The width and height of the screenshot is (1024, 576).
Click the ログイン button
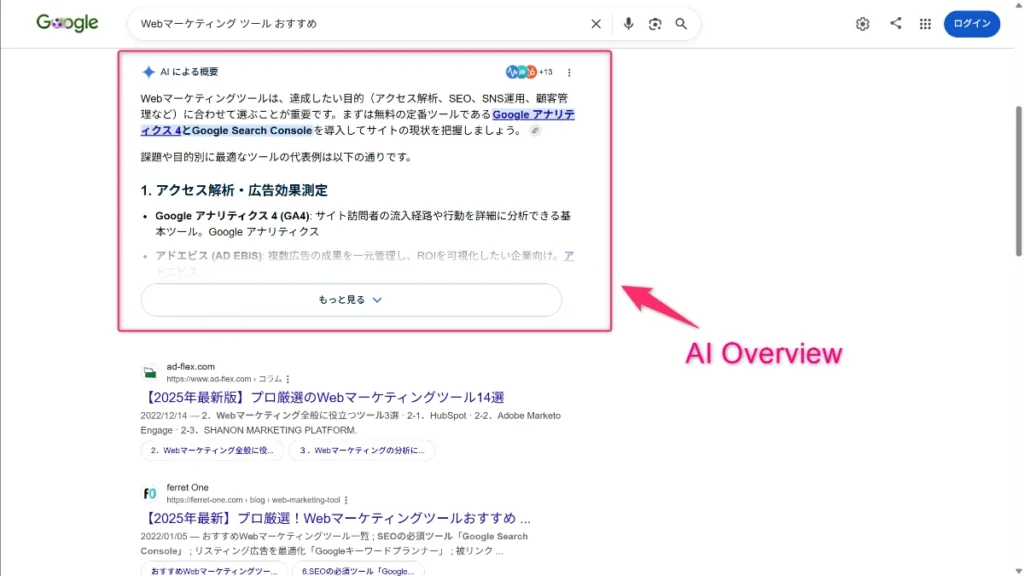pos(972,24)
